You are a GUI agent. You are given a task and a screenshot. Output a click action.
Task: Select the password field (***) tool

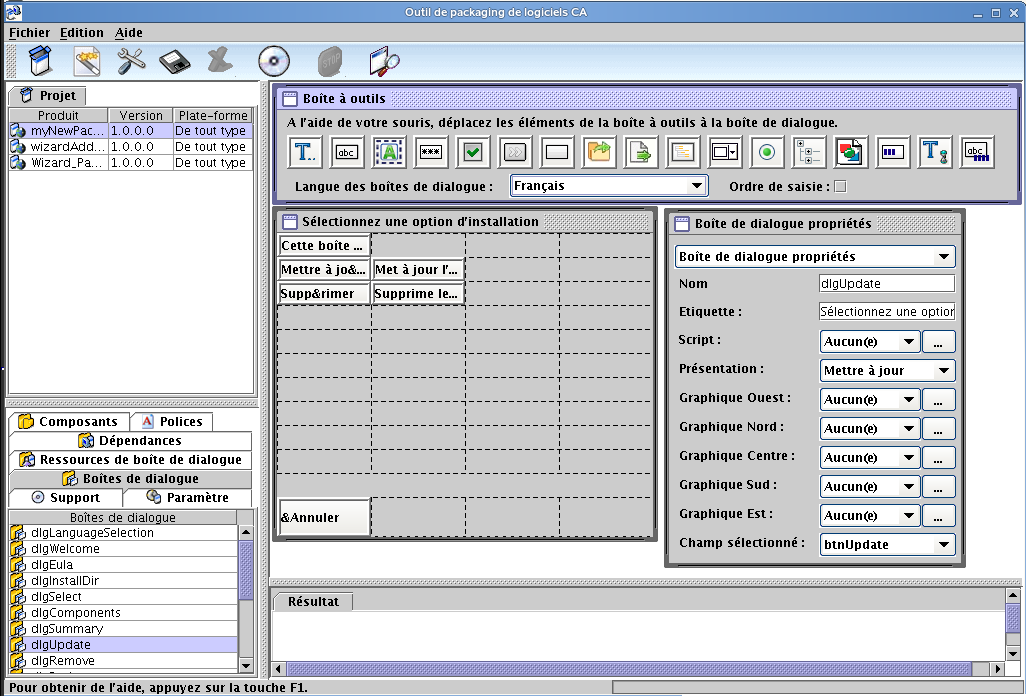(x=431, y=152)
